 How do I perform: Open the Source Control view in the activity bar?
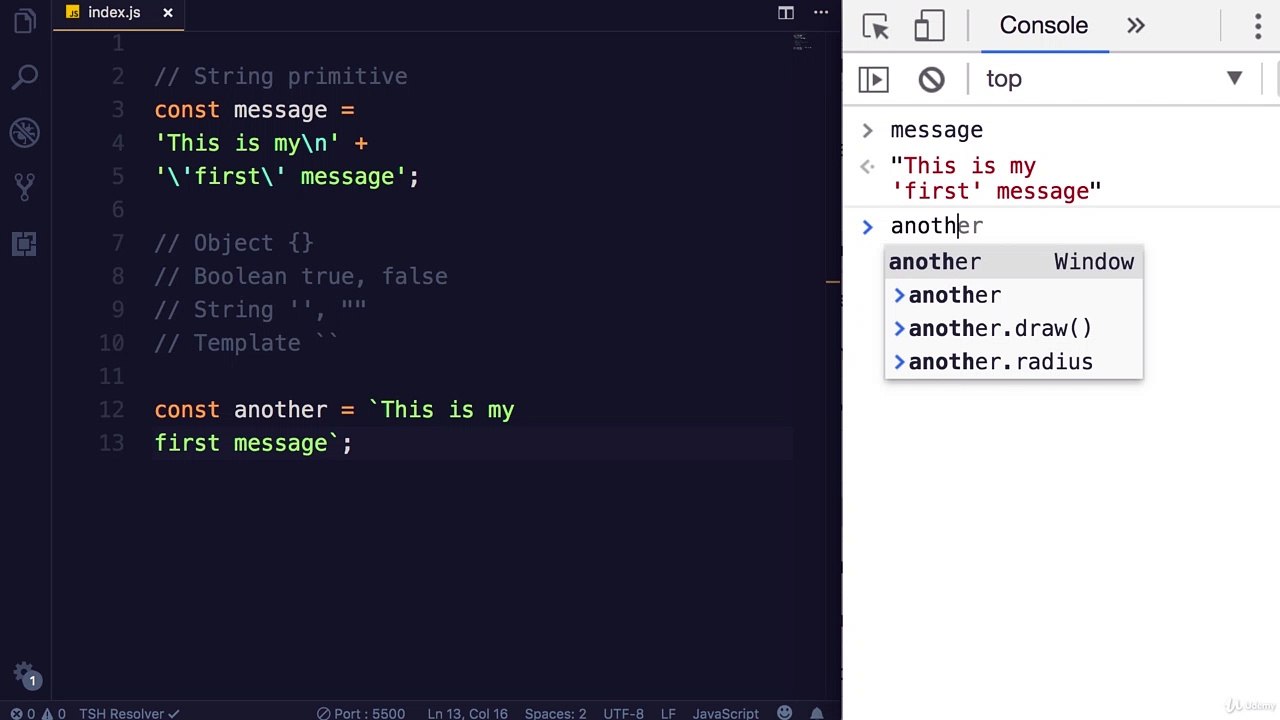click(25, 187)
